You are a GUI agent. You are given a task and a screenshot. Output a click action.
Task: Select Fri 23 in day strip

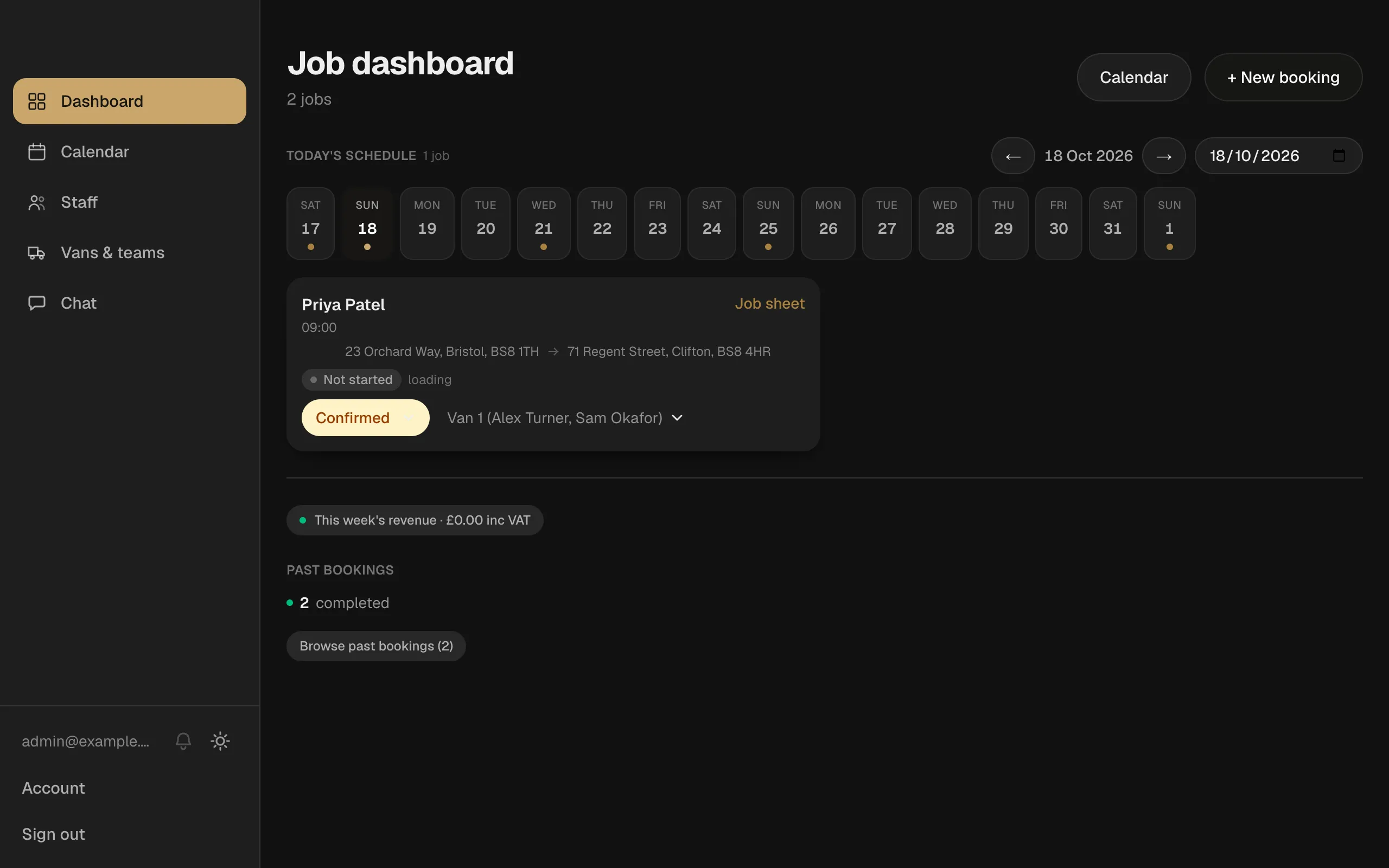(x=657, y=224)
